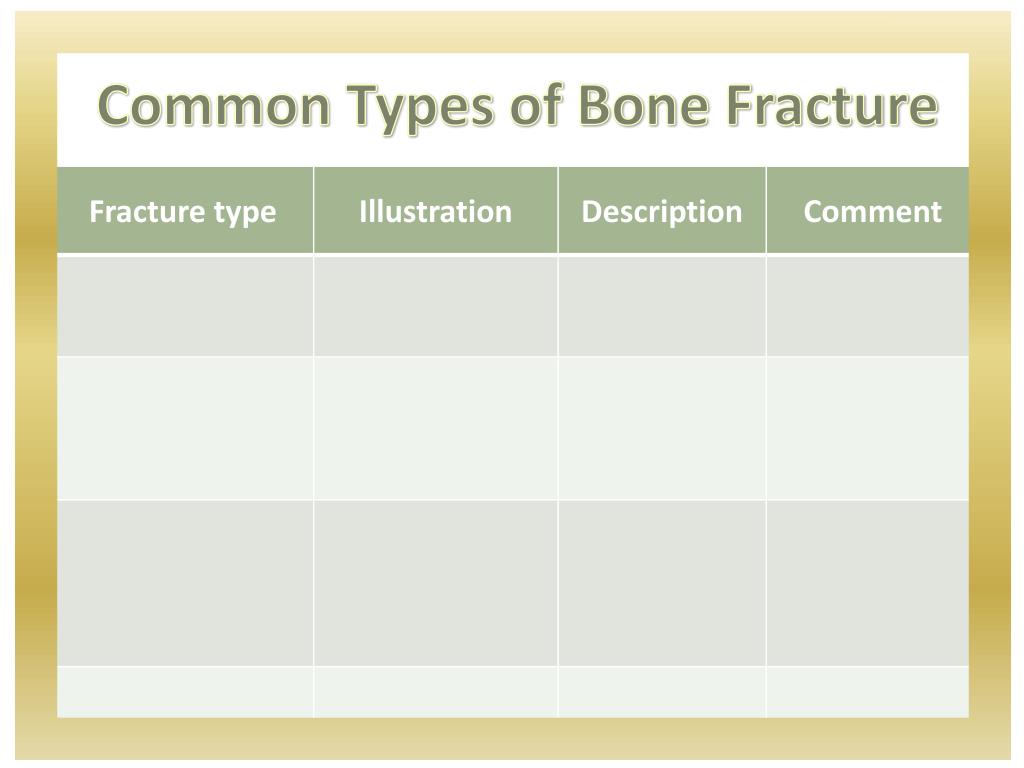
Task: Click the Common Types of Bone Fracture title
Action: (x=517, y=106)
